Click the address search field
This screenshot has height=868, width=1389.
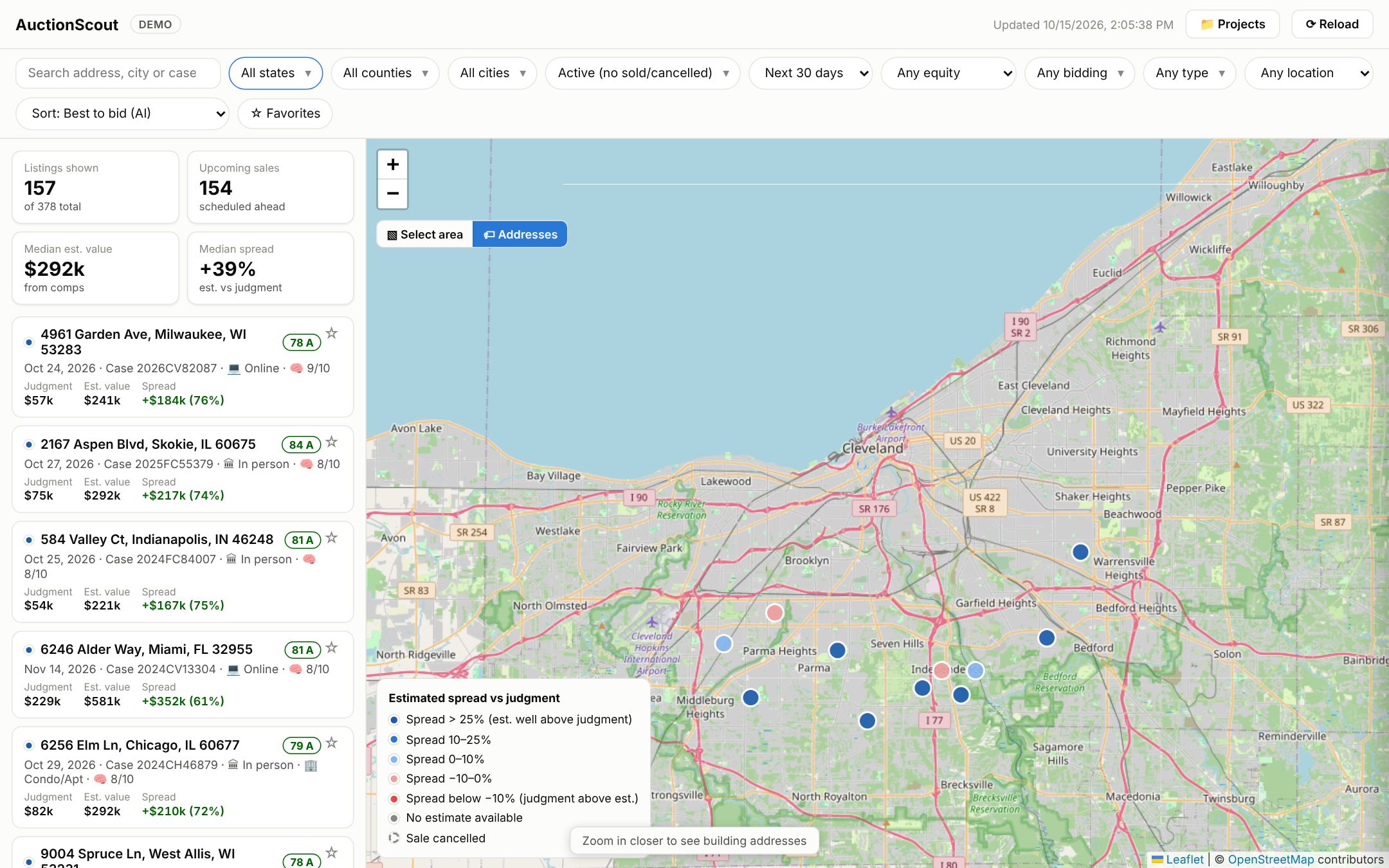click(118, 73)
